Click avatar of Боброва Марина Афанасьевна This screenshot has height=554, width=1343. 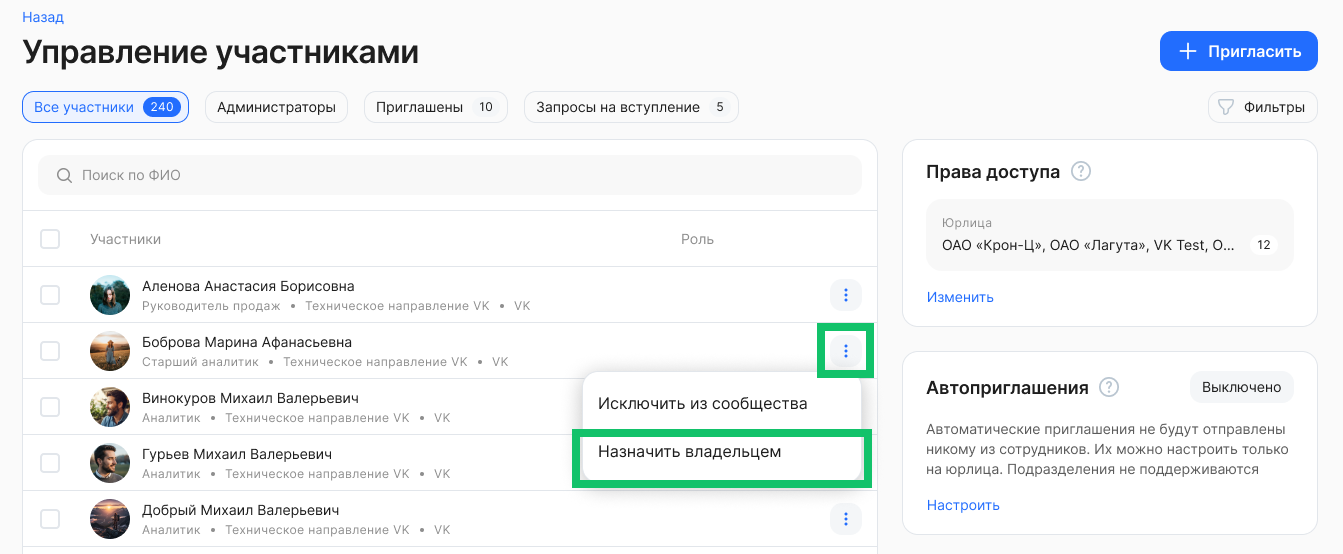click(x=110, y=351)
